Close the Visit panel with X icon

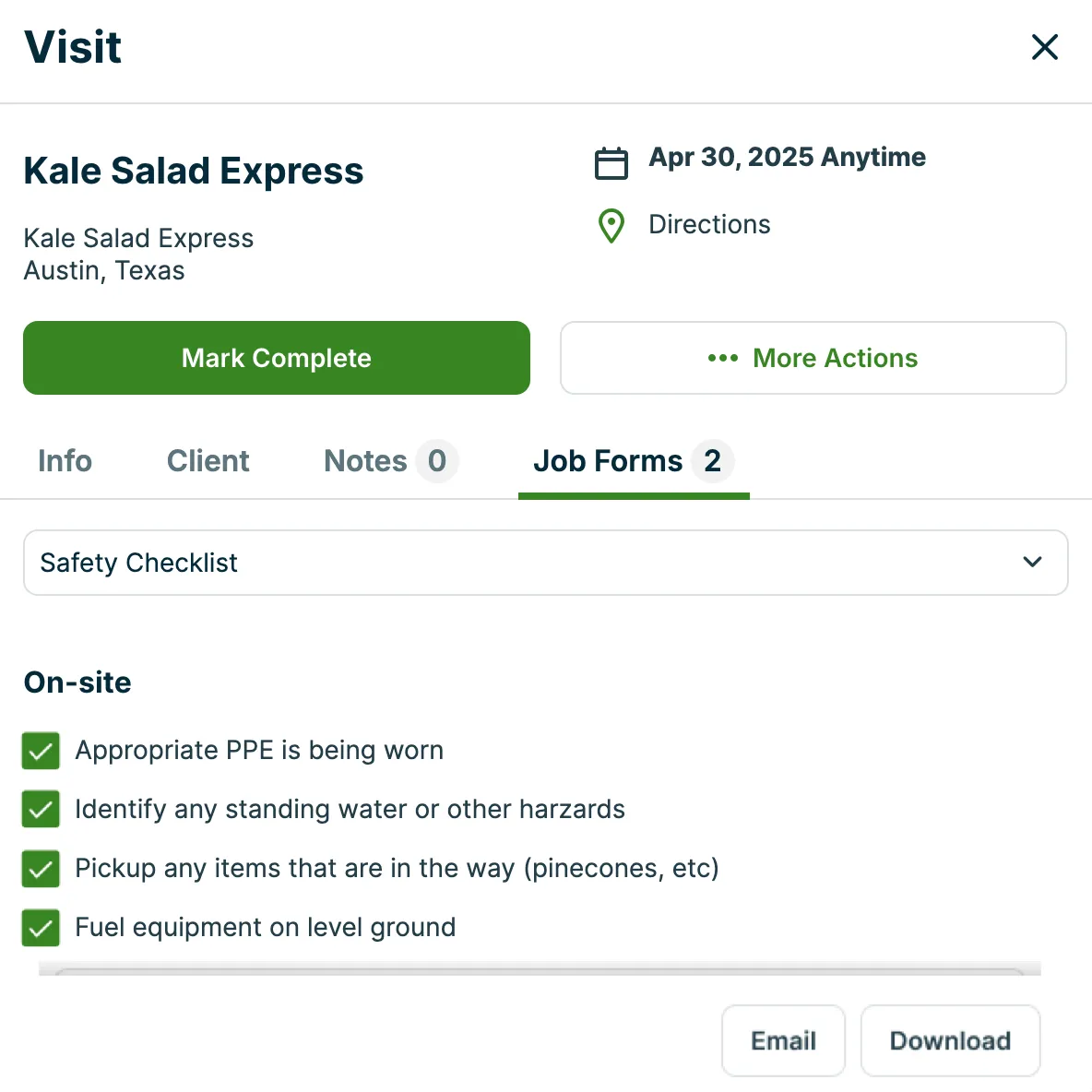pos(1045,47)
